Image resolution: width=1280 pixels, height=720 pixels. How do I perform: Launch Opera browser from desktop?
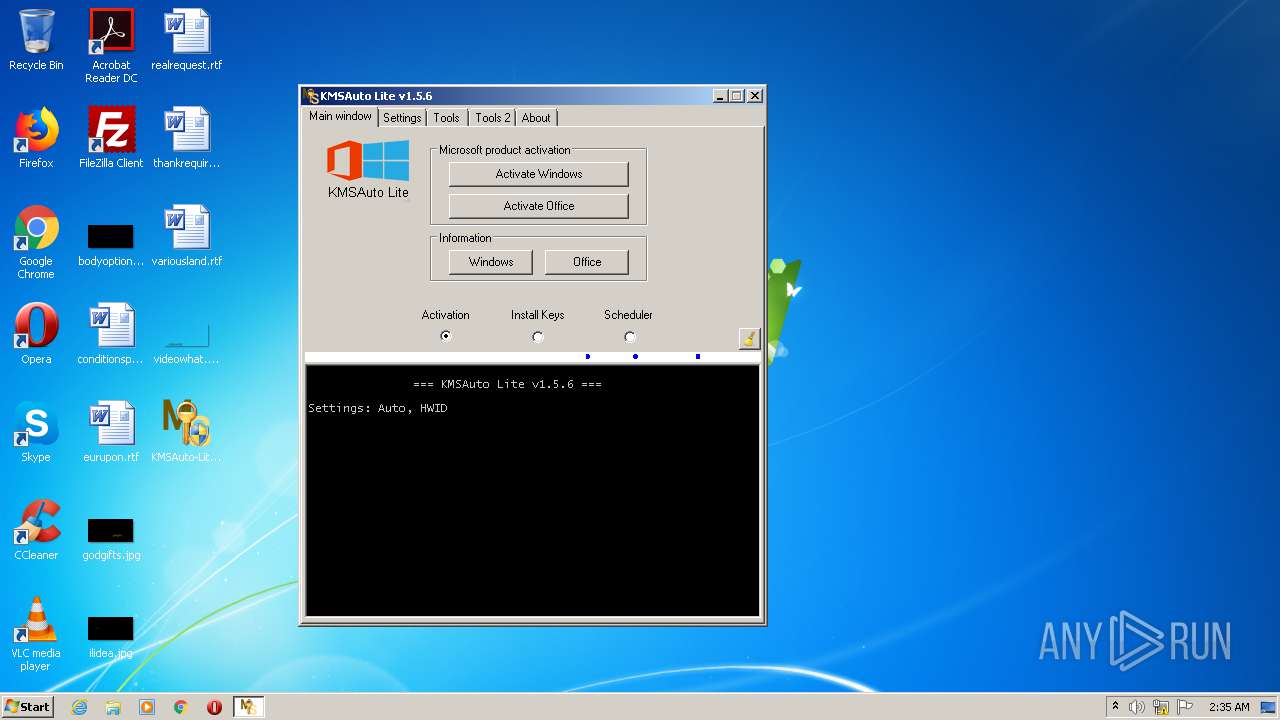pyautogui.click(x=36, y=334)
